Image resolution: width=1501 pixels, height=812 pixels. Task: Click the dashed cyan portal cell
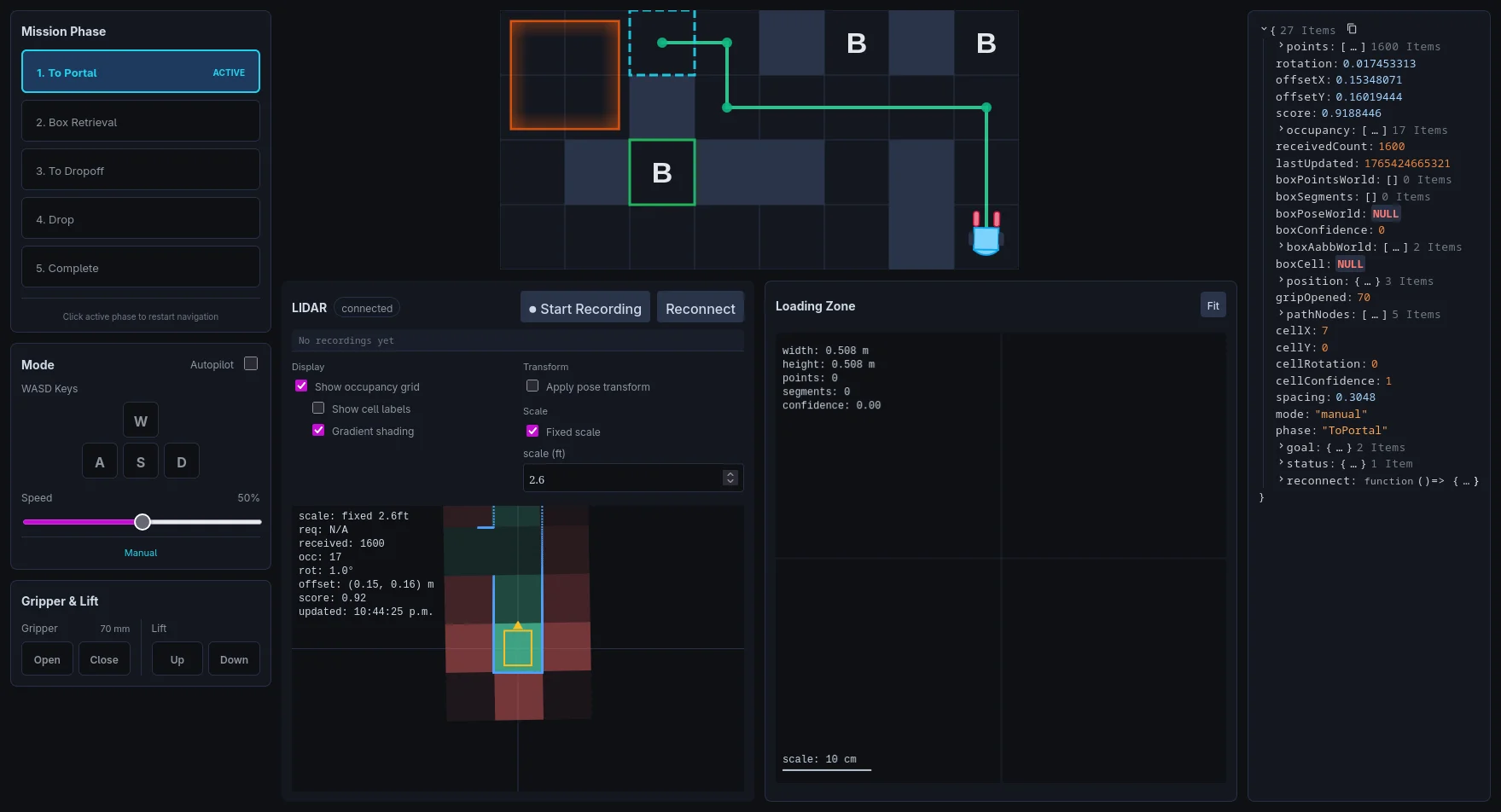pos(662,43)
